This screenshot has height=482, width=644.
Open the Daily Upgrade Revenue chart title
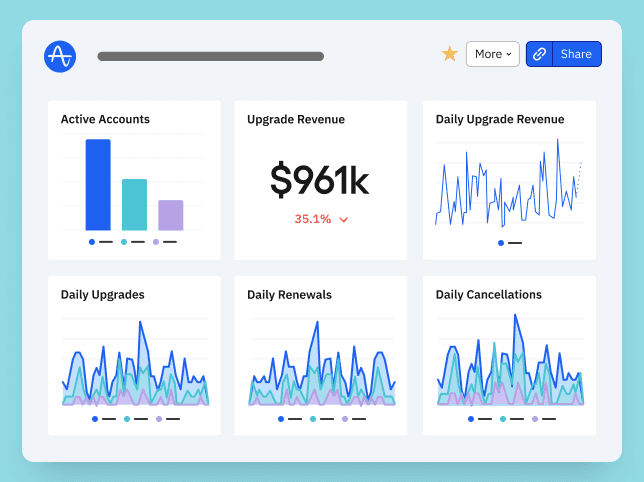click(499, 119)
